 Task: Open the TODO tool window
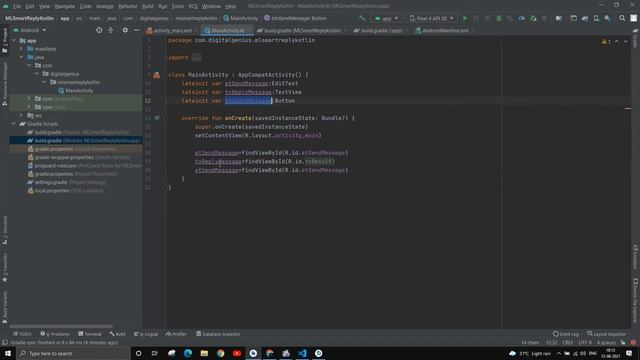[22, 334]
